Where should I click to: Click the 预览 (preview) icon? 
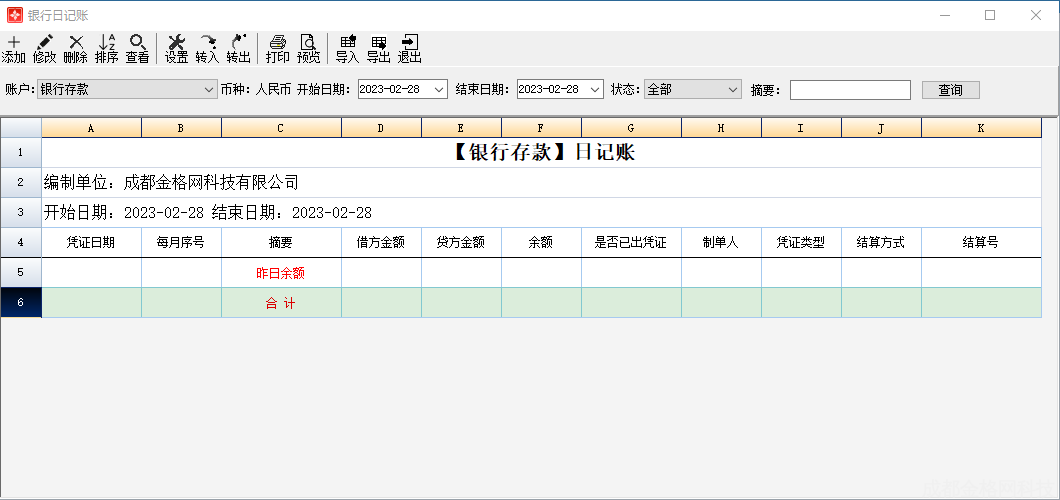[308, 49]
